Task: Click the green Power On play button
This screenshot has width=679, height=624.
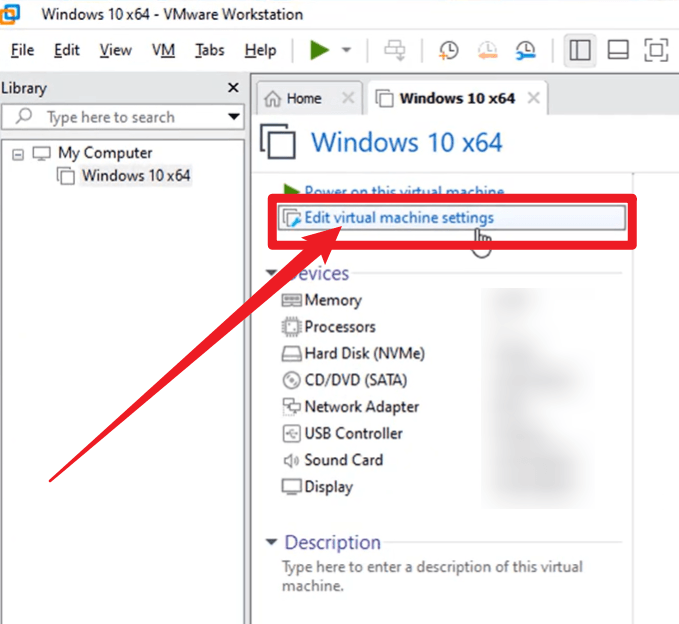Action: (x=320, y=50)
